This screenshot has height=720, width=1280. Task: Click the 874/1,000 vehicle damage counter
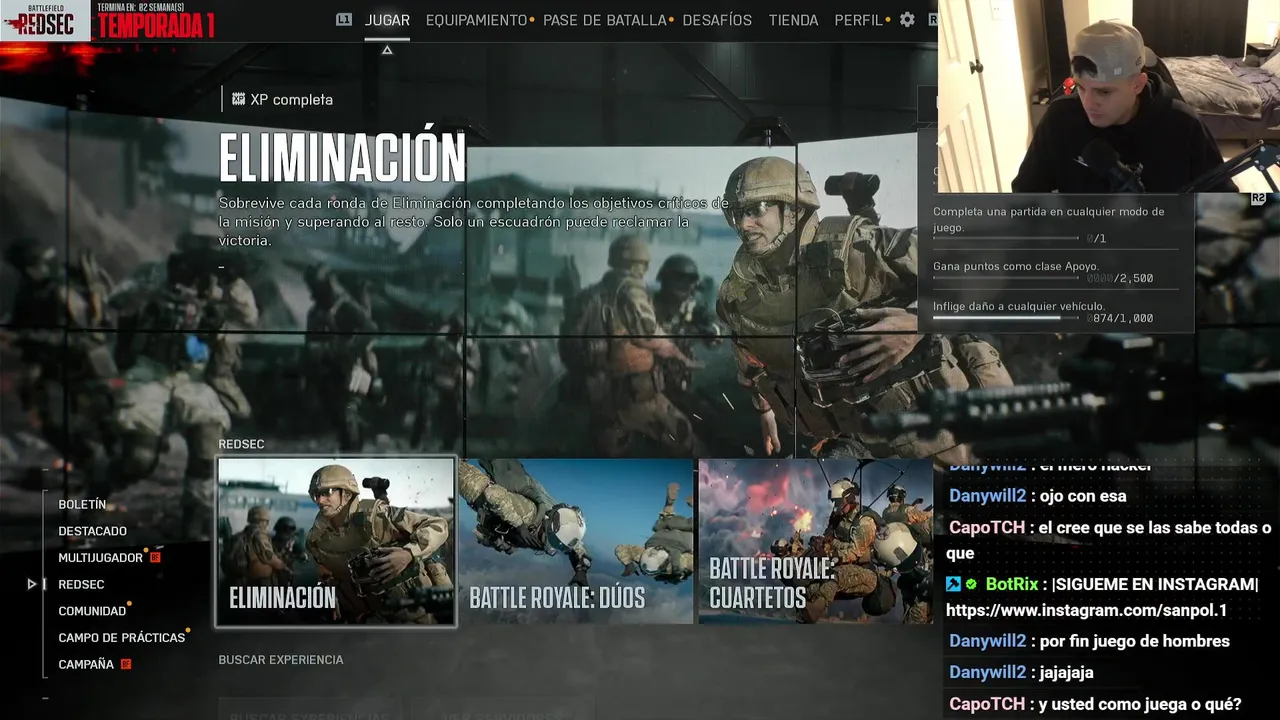tap(1121, 318)
